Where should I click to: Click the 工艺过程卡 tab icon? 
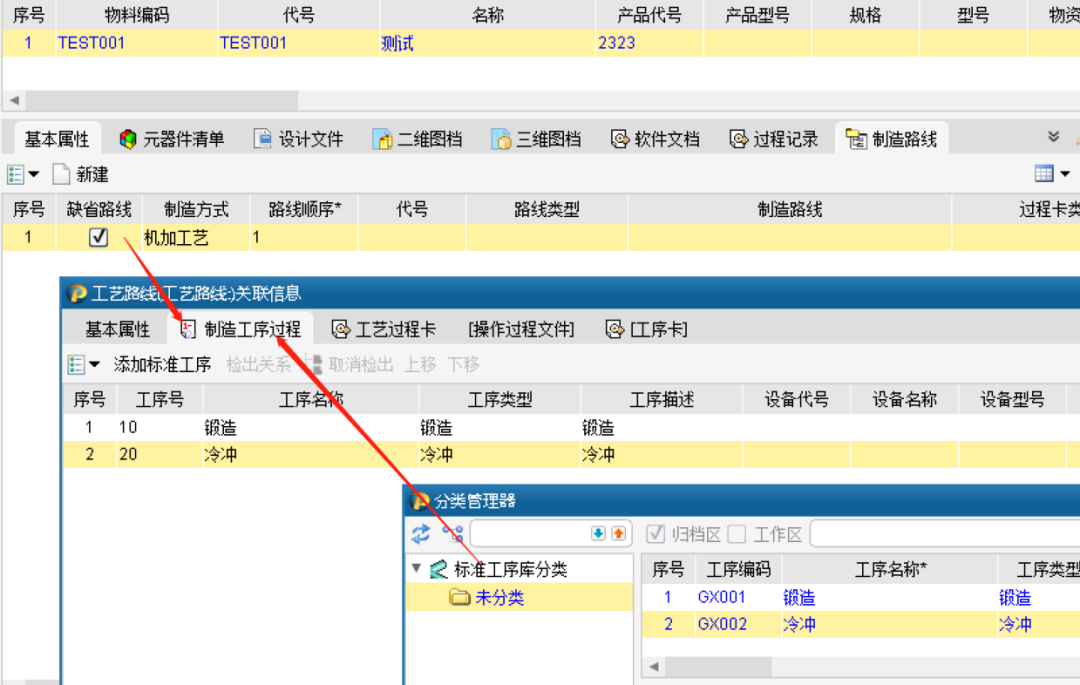340,329
